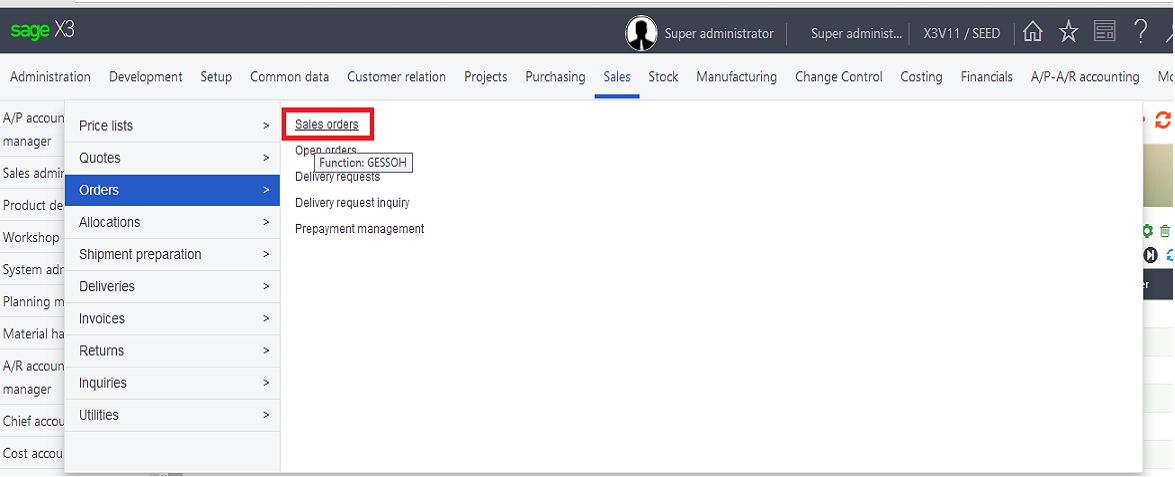Open the Customer relation menu

click(x=396, y=76)
